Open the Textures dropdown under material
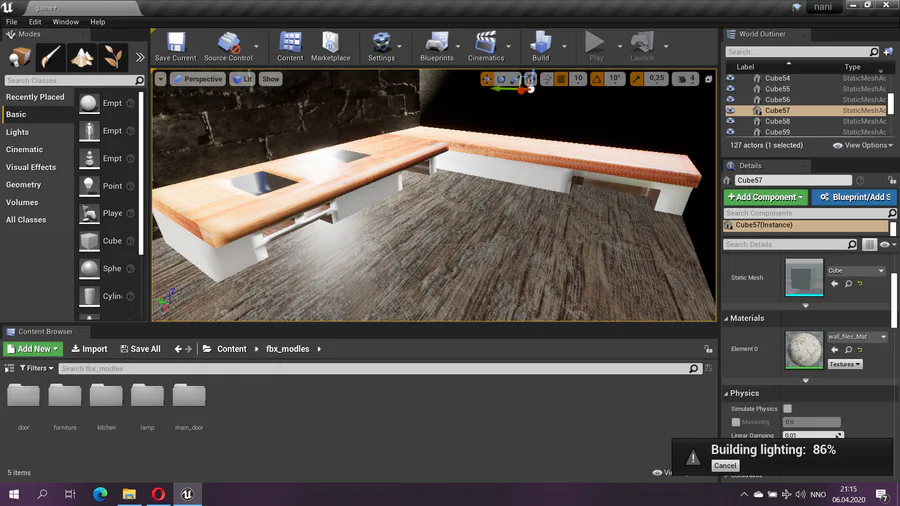The image size is (900, 506). 845,364
